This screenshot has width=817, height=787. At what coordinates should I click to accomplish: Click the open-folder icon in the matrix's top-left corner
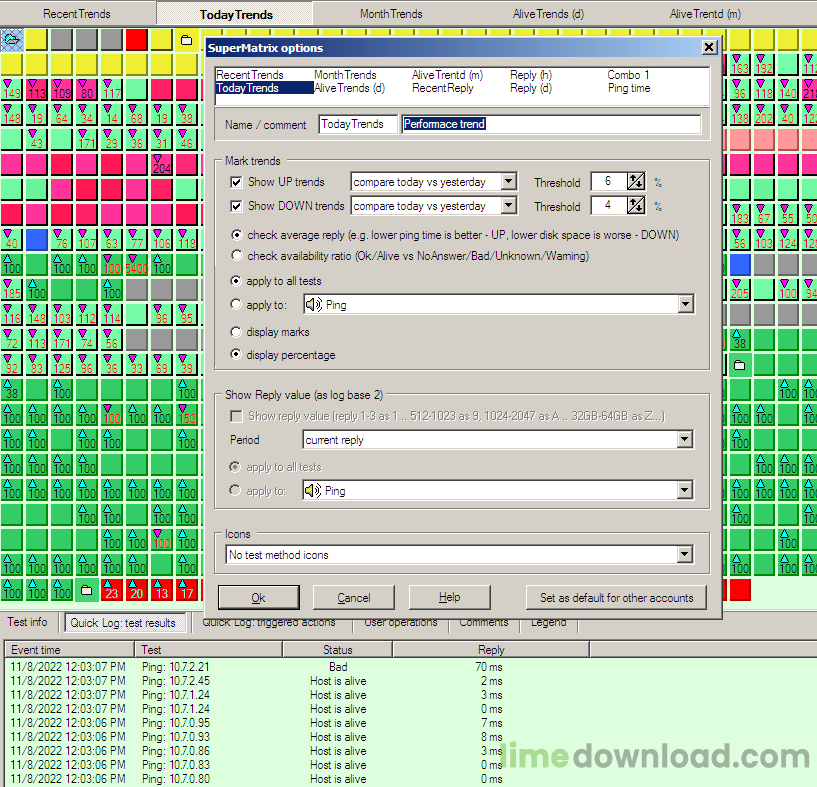click(x=12, y=40)
